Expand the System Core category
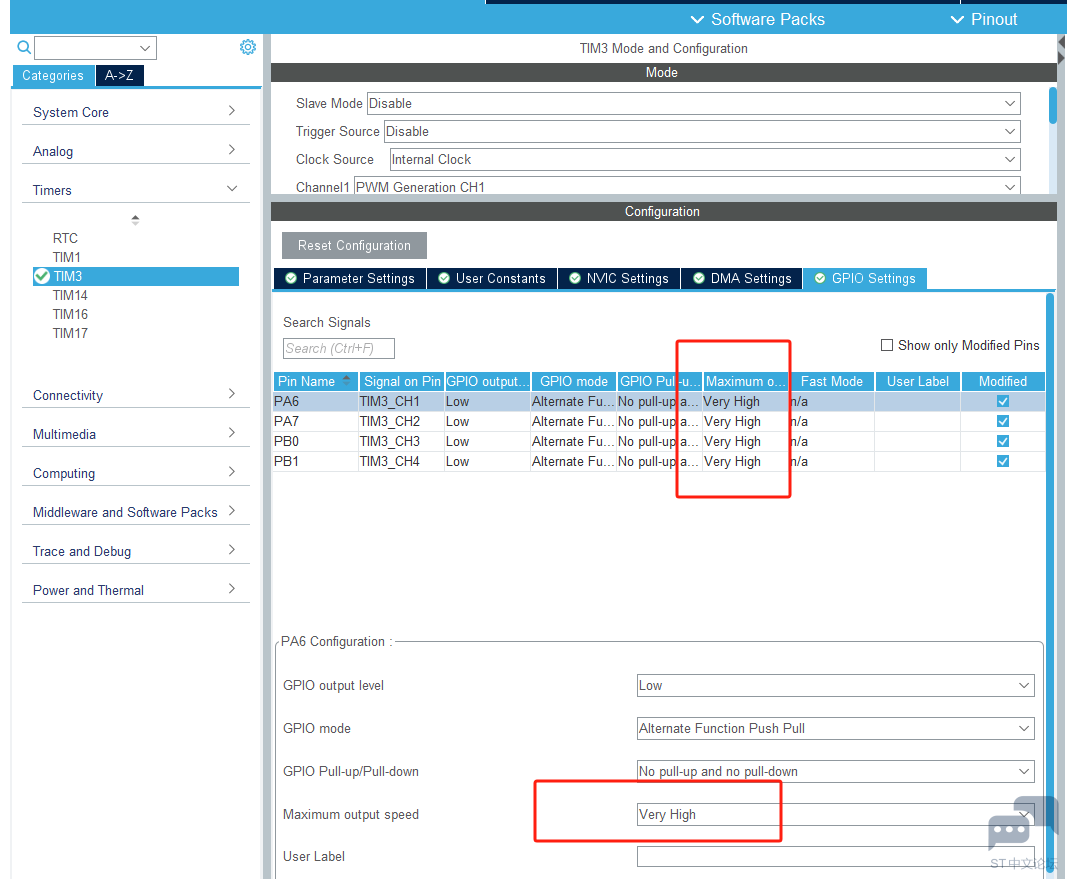This screenshot has width=1067, height=879. 135,112
